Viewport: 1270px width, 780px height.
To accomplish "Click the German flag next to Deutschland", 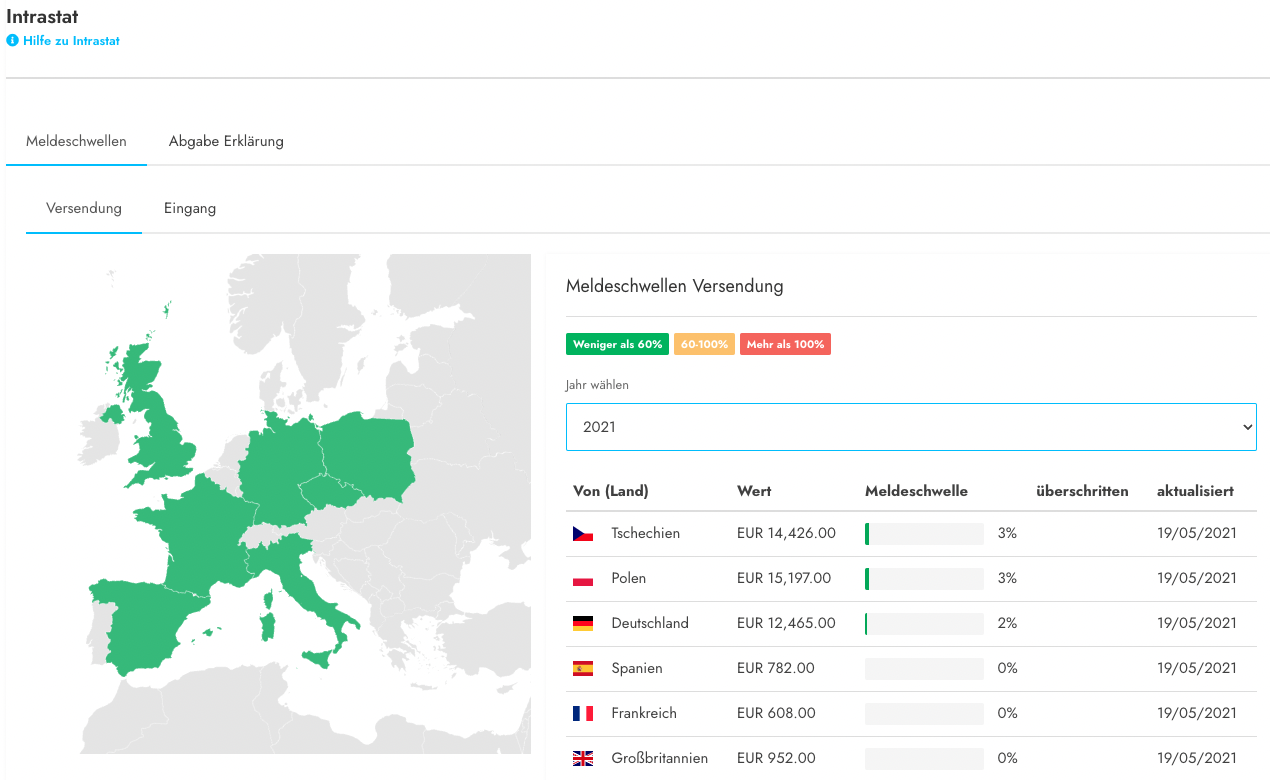I will pos(583,624).
